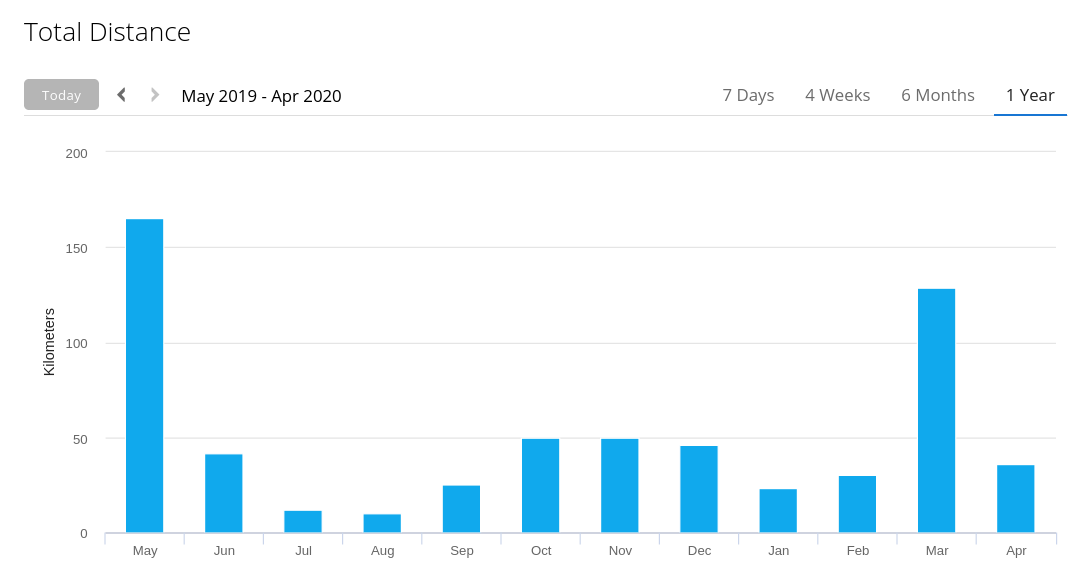The image size is (1081, 574).
Task: Click the June distance bar
Action: pos(224,493)
